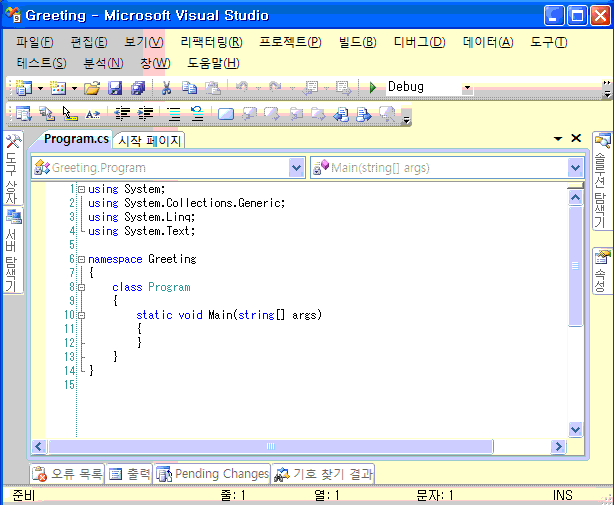
Task: Uncomment the selected lines via the toolbar icon
Action: tap(197, 114)
